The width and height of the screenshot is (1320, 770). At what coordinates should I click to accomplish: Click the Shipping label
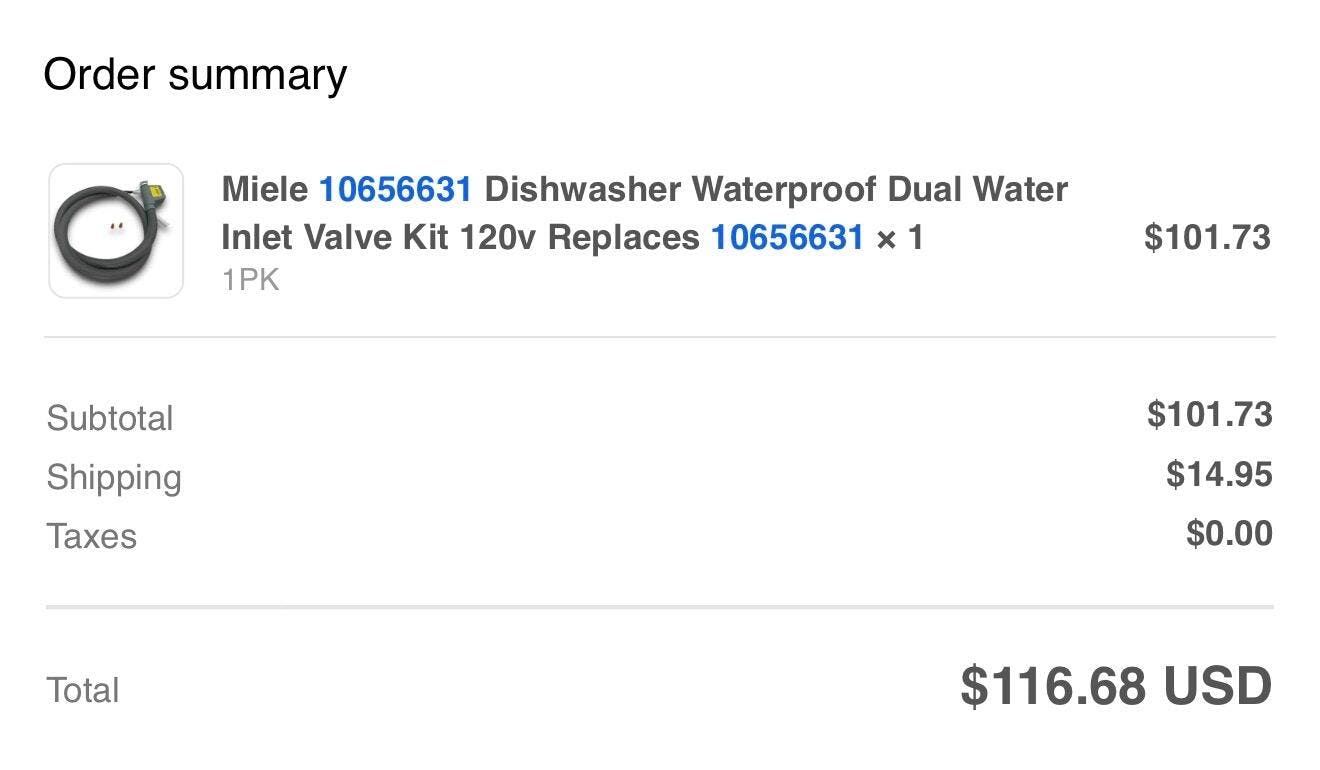coord(114,477)
